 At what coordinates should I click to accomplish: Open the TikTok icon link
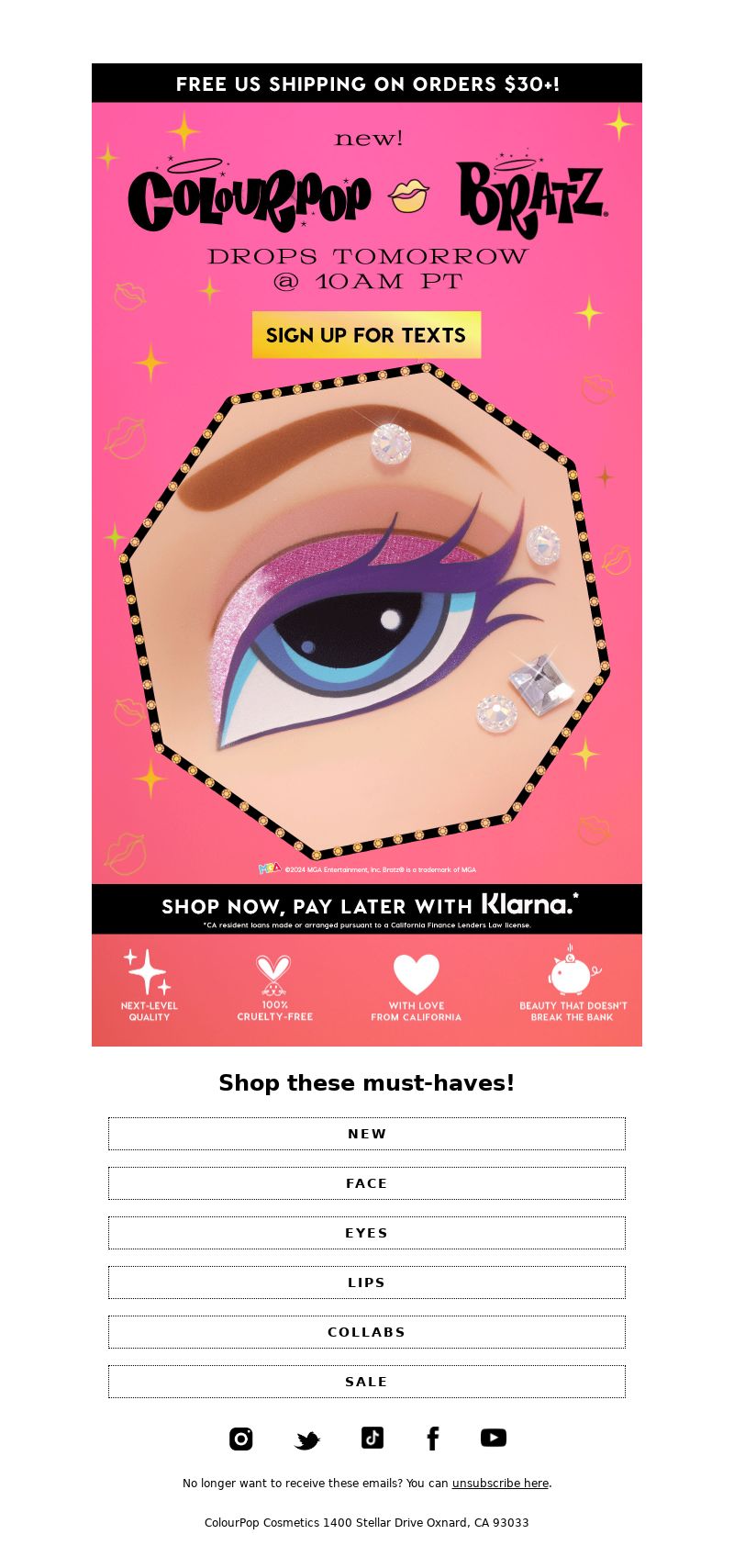373,1438
